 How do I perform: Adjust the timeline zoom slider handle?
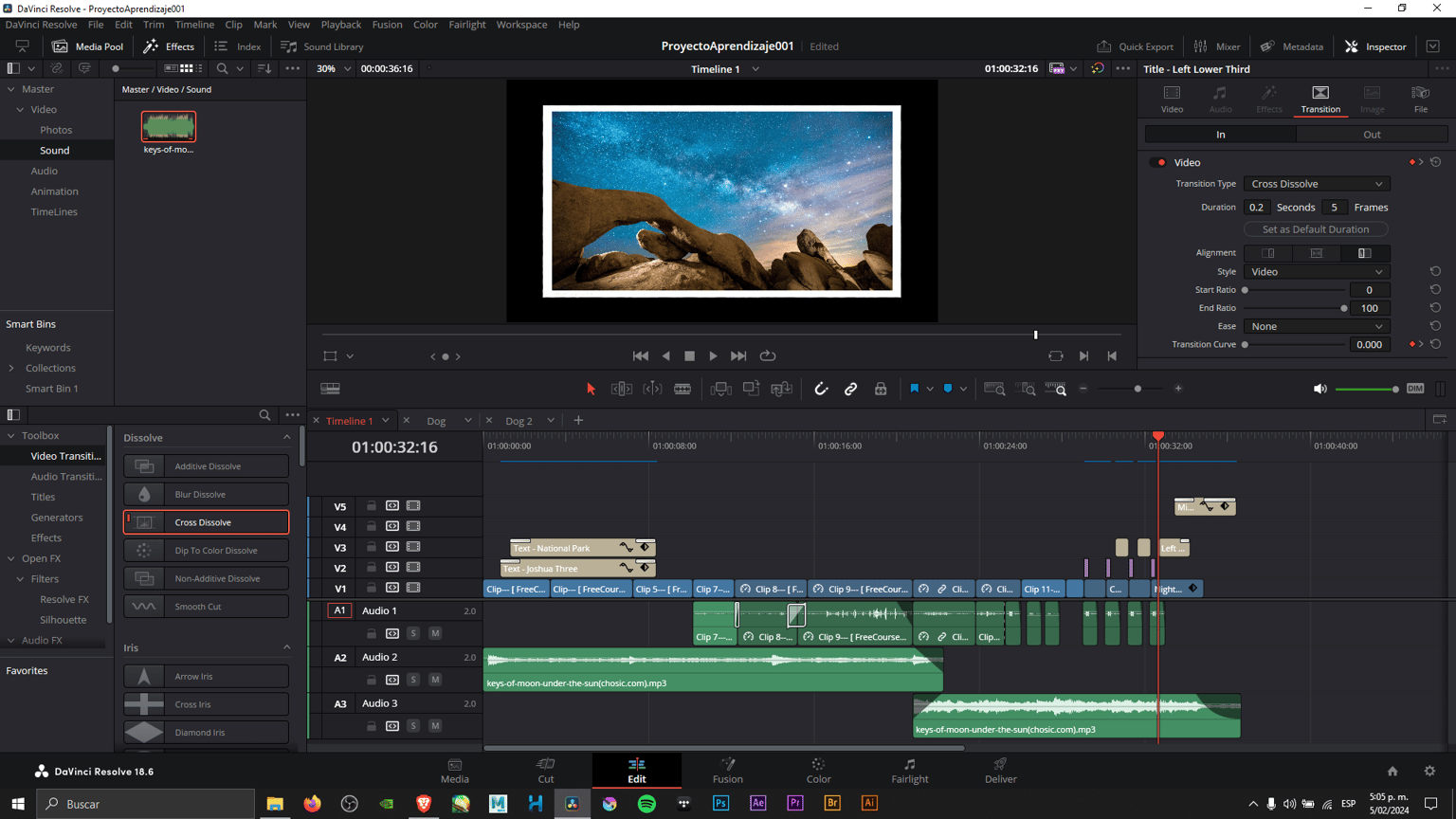[x=1137, y=389]
